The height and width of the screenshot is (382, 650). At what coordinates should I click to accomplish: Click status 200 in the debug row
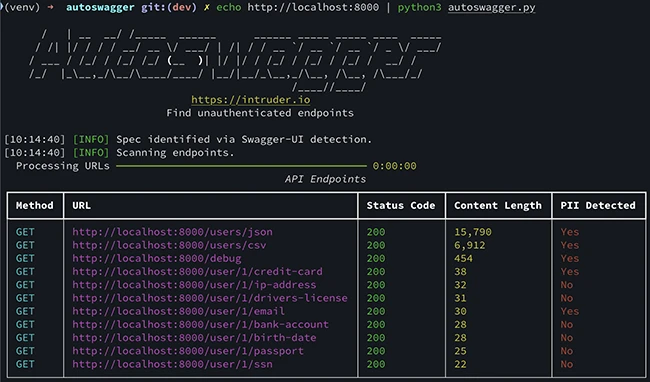click(x=376, y=259)
